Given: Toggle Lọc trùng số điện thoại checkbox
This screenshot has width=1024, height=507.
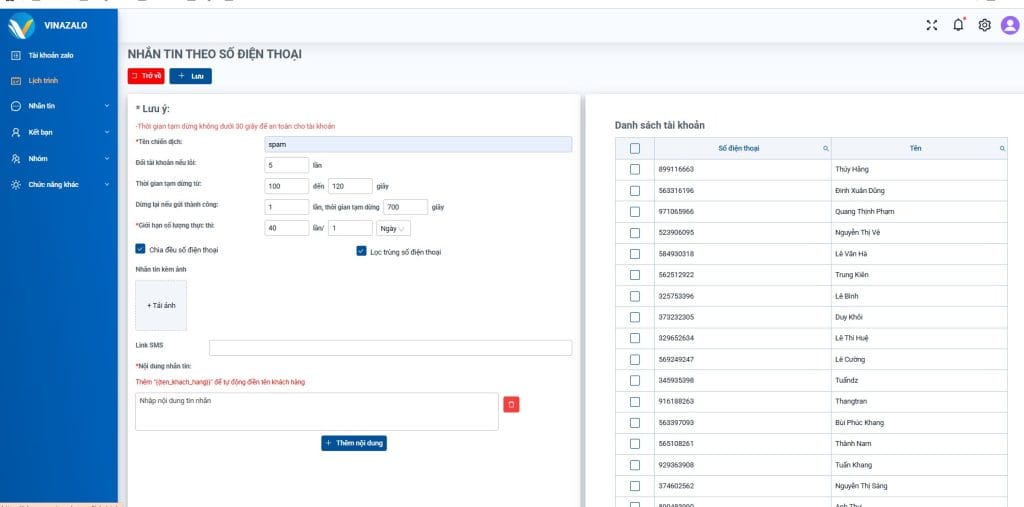Looking at the screenshot, I should [361, 251].
